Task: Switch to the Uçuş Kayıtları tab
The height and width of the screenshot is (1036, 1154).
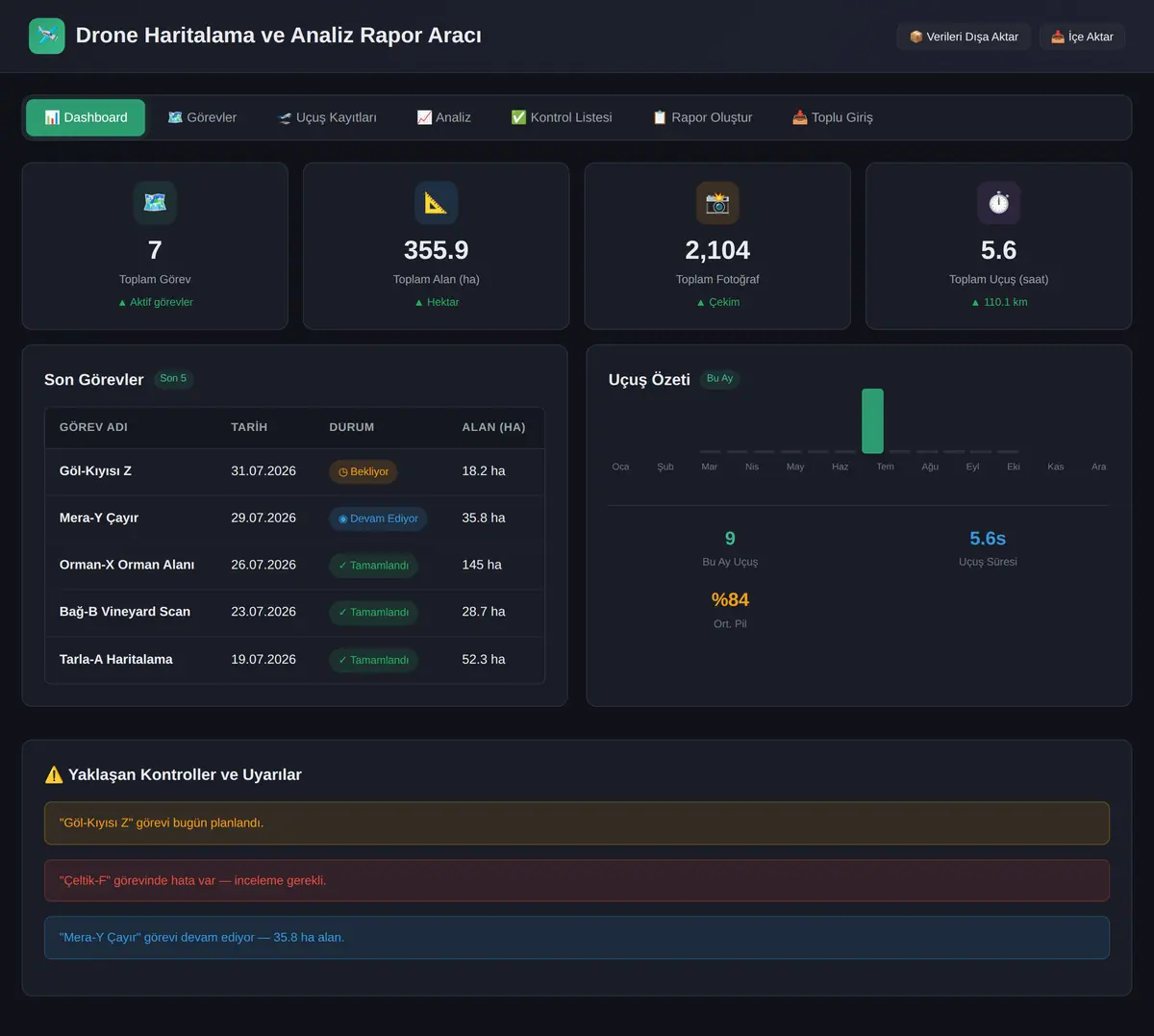Action: (327, 117)
